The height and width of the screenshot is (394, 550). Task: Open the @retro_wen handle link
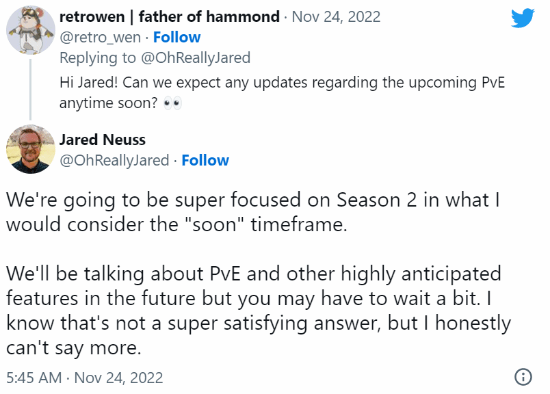coord(100,38)
